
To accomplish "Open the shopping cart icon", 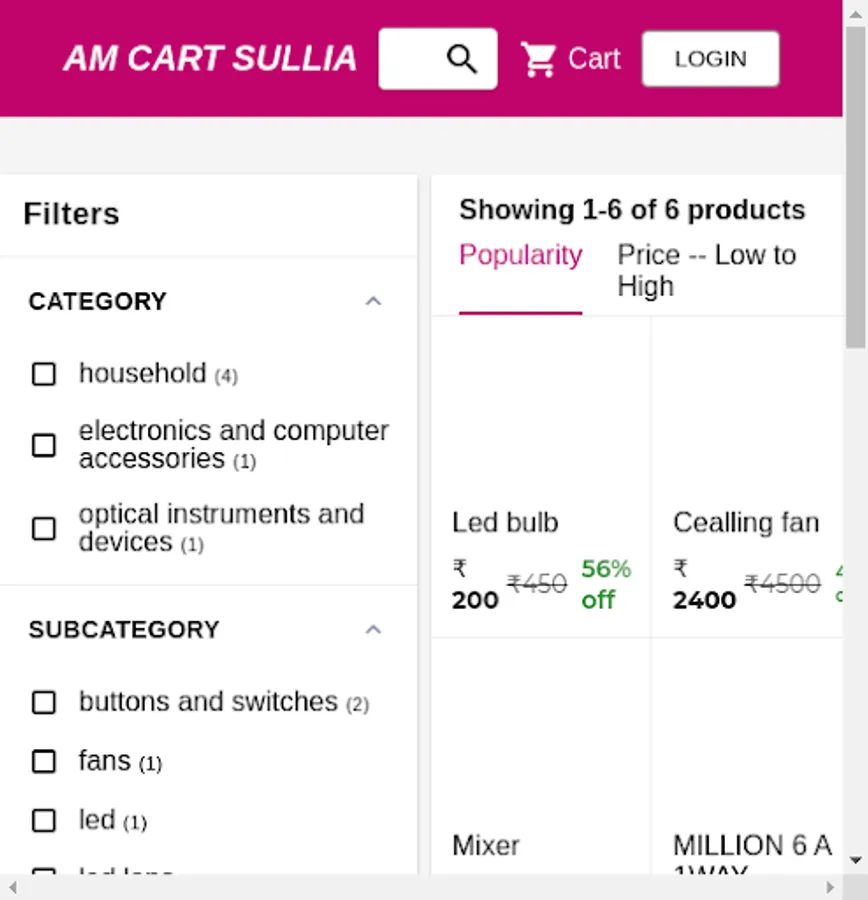I will [x=538, y=59].
